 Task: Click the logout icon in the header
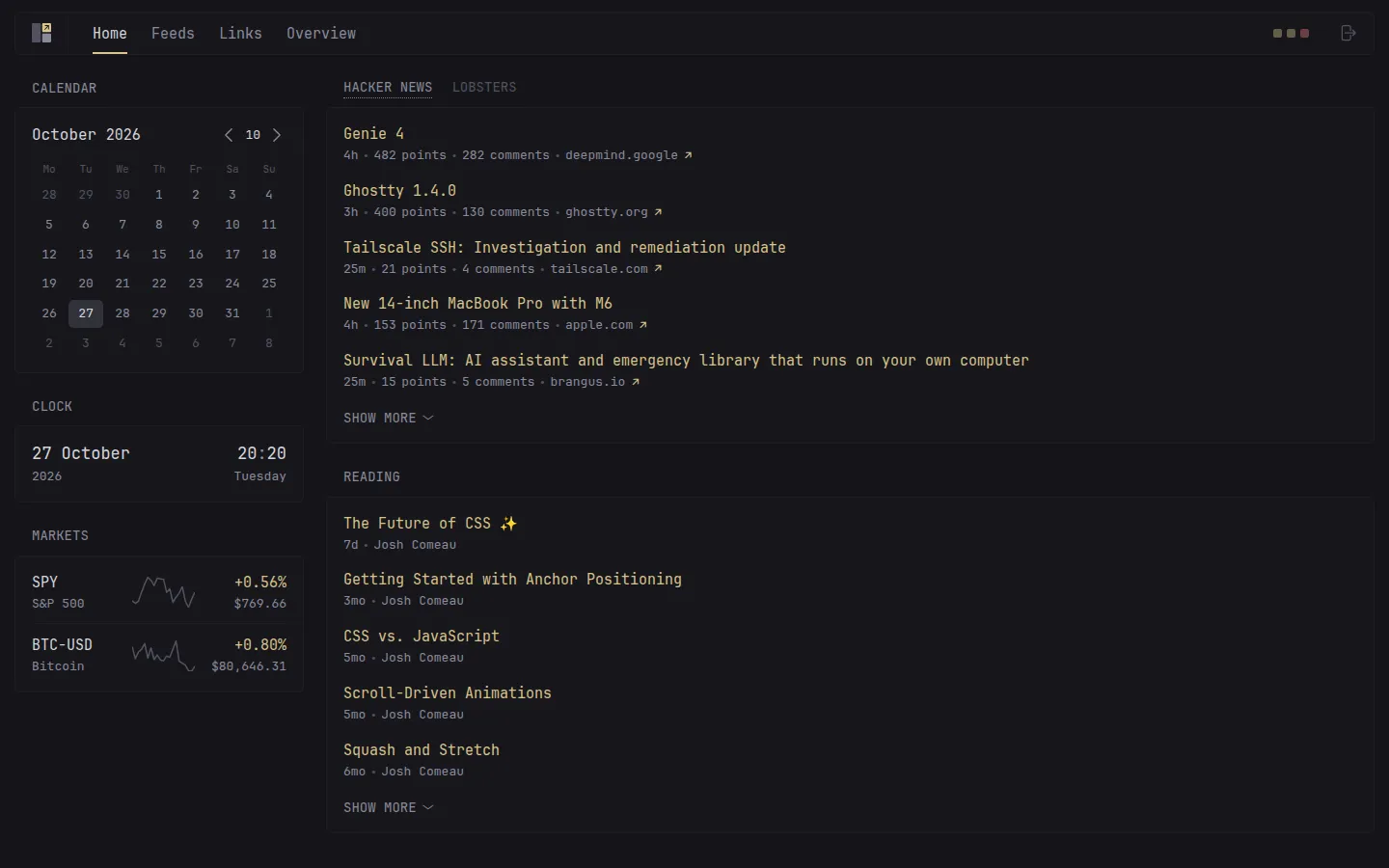point(1348,33)
